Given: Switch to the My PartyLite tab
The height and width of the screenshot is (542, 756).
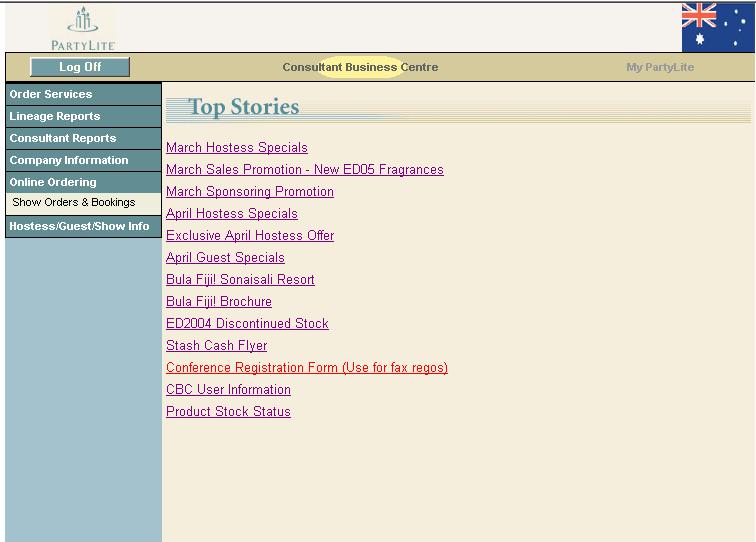Looking at the screenshot, I should [660, 67].
